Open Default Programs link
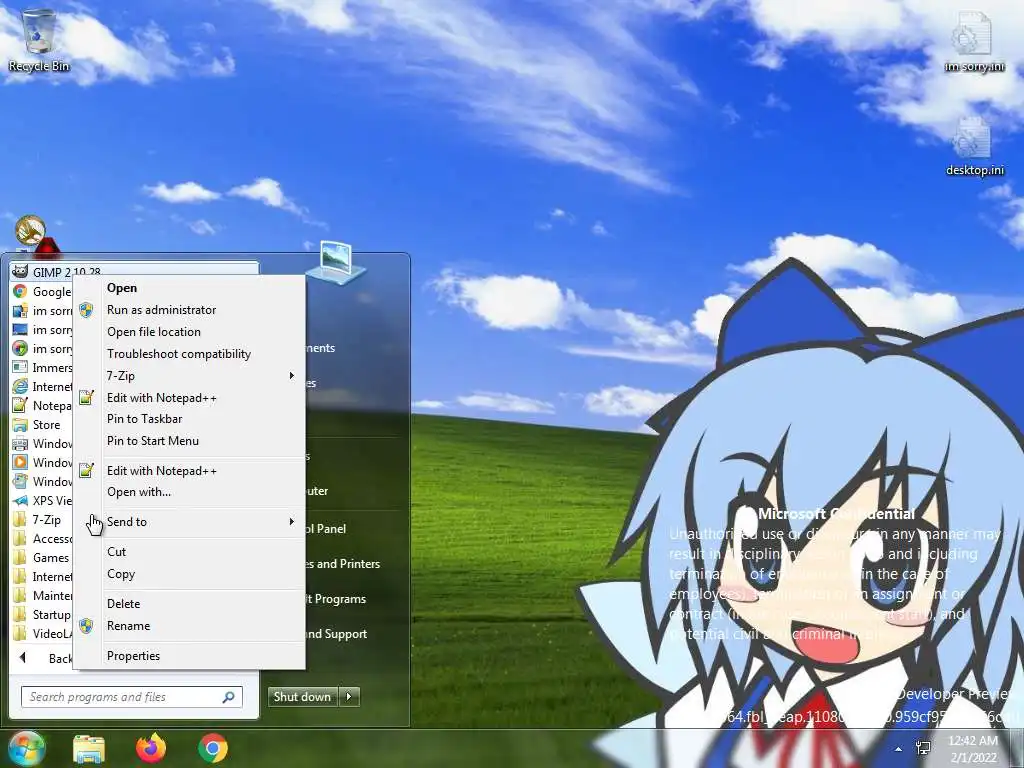The image size is (1024, 768). point(336,599)
